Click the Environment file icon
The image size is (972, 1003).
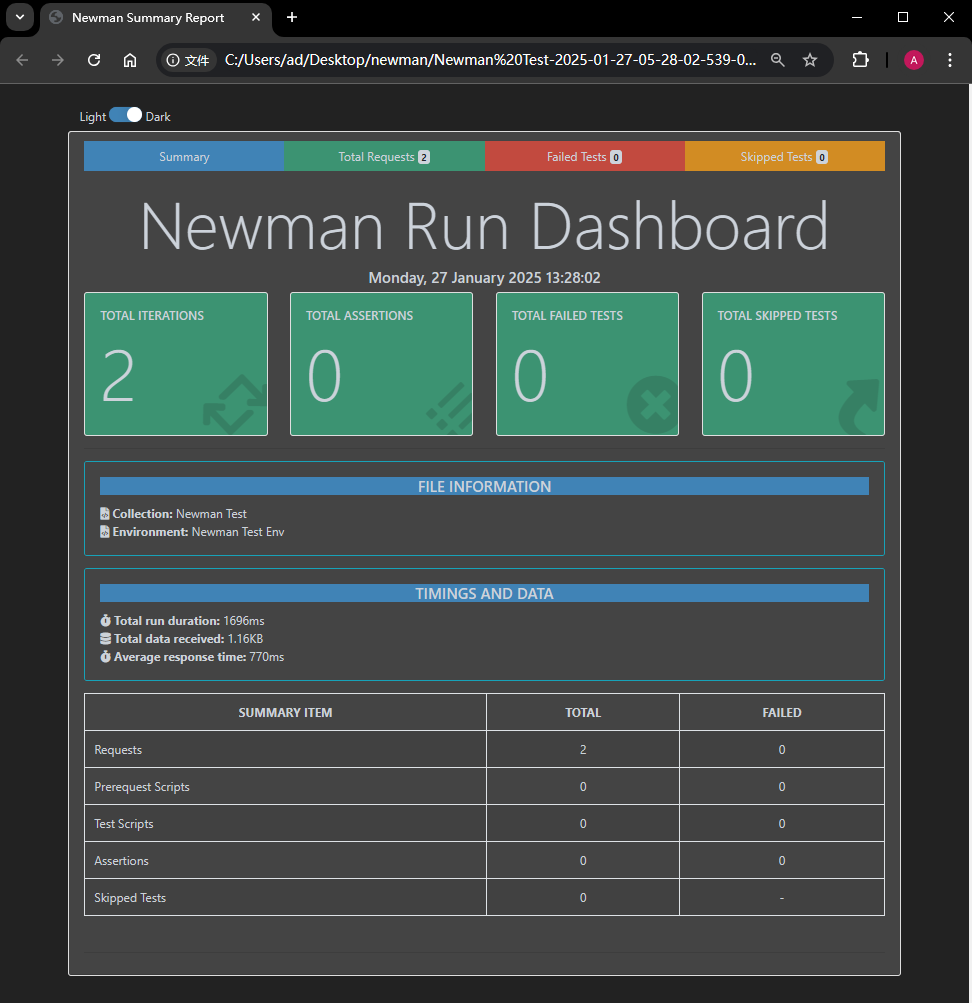point(105,532)
